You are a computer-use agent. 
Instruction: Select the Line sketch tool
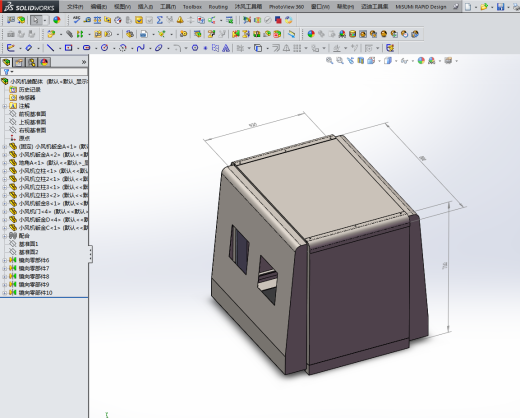click(x=50, y=48)
